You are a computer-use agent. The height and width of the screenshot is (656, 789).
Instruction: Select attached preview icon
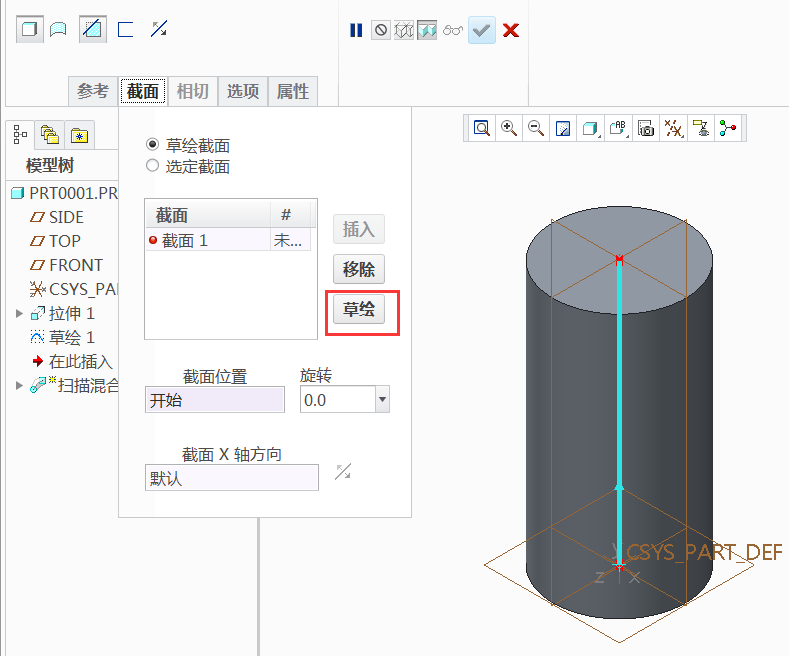427,30
